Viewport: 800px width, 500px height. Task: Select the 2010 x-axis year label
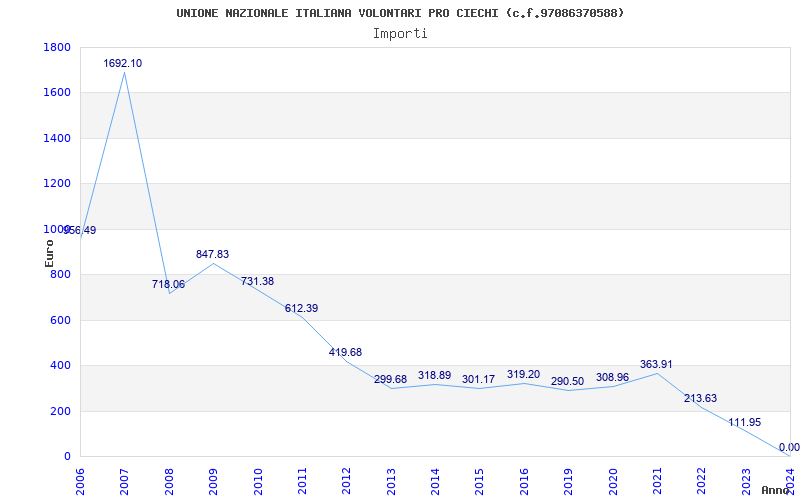coord(258,481)
